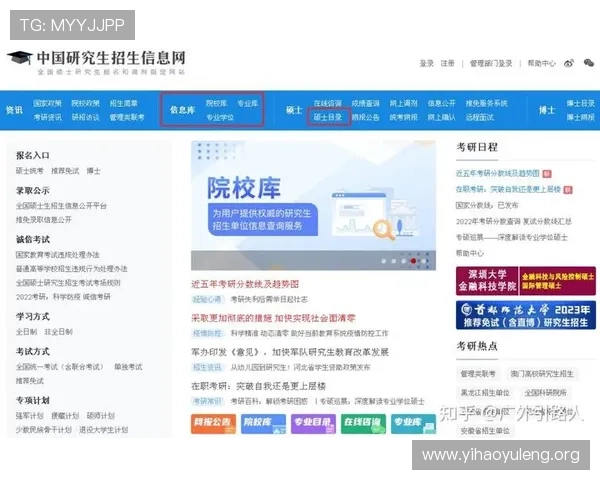Open 退役大学生计划 link
The image size is (600, 480).
103,429
